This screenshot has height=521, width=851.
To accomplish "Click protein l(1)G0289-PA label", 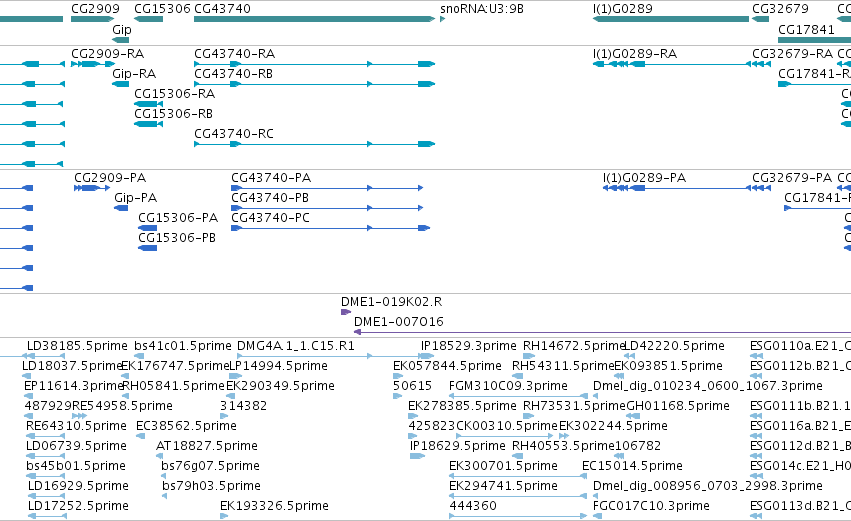I will 645,178.
